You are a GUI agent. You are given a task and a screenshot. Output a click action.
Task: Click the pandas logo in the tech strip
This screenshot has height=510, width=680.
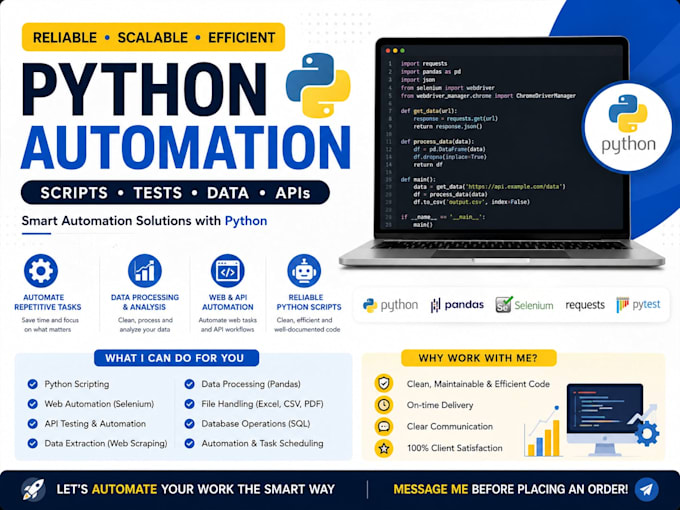click(457, 305)
